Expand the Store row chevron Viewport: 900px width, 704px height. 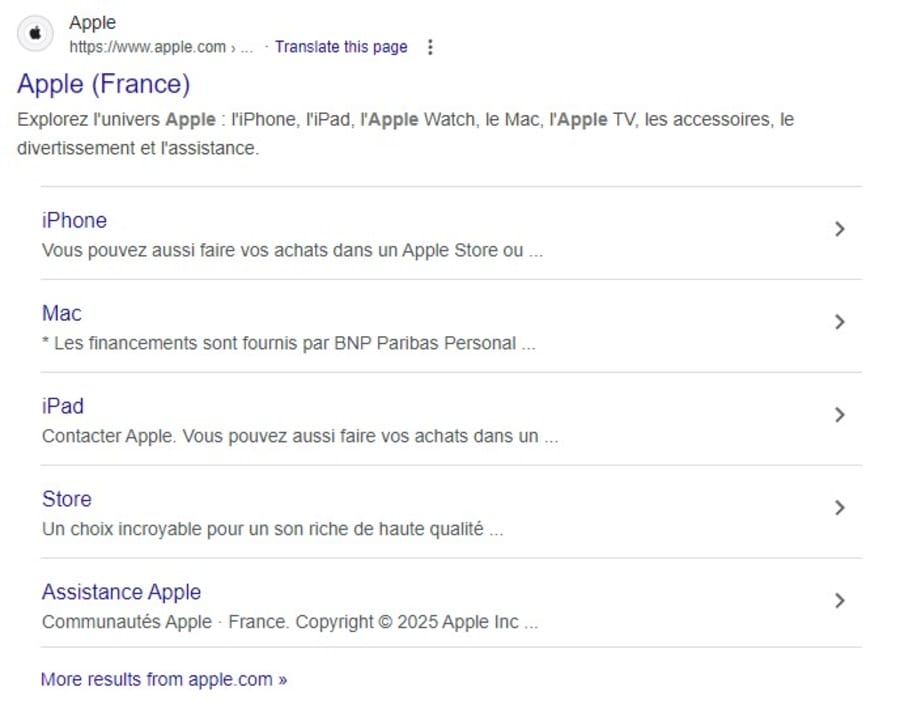pos(840,508)
